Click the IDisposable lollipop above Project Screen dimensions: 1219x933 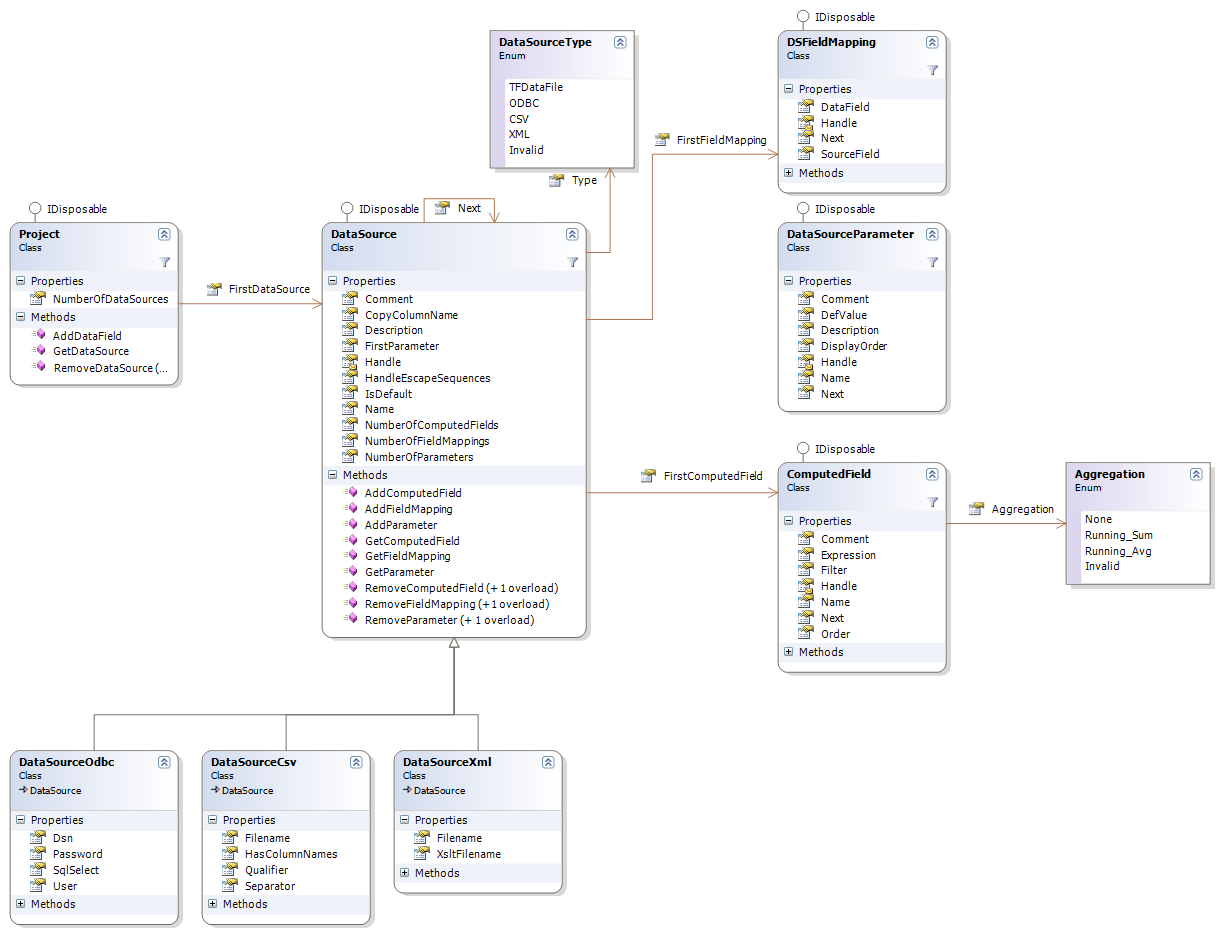click(36, 209)
